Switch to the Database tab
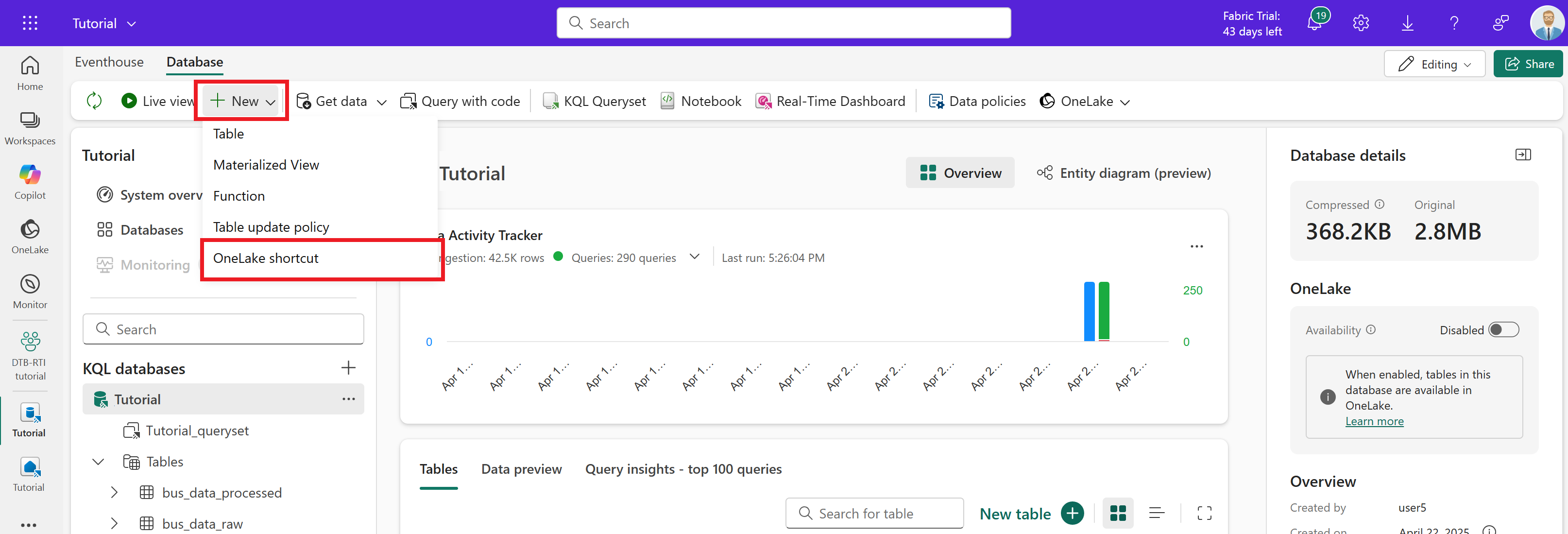This screenshot has width=1568, height=534. pos(195,62)
